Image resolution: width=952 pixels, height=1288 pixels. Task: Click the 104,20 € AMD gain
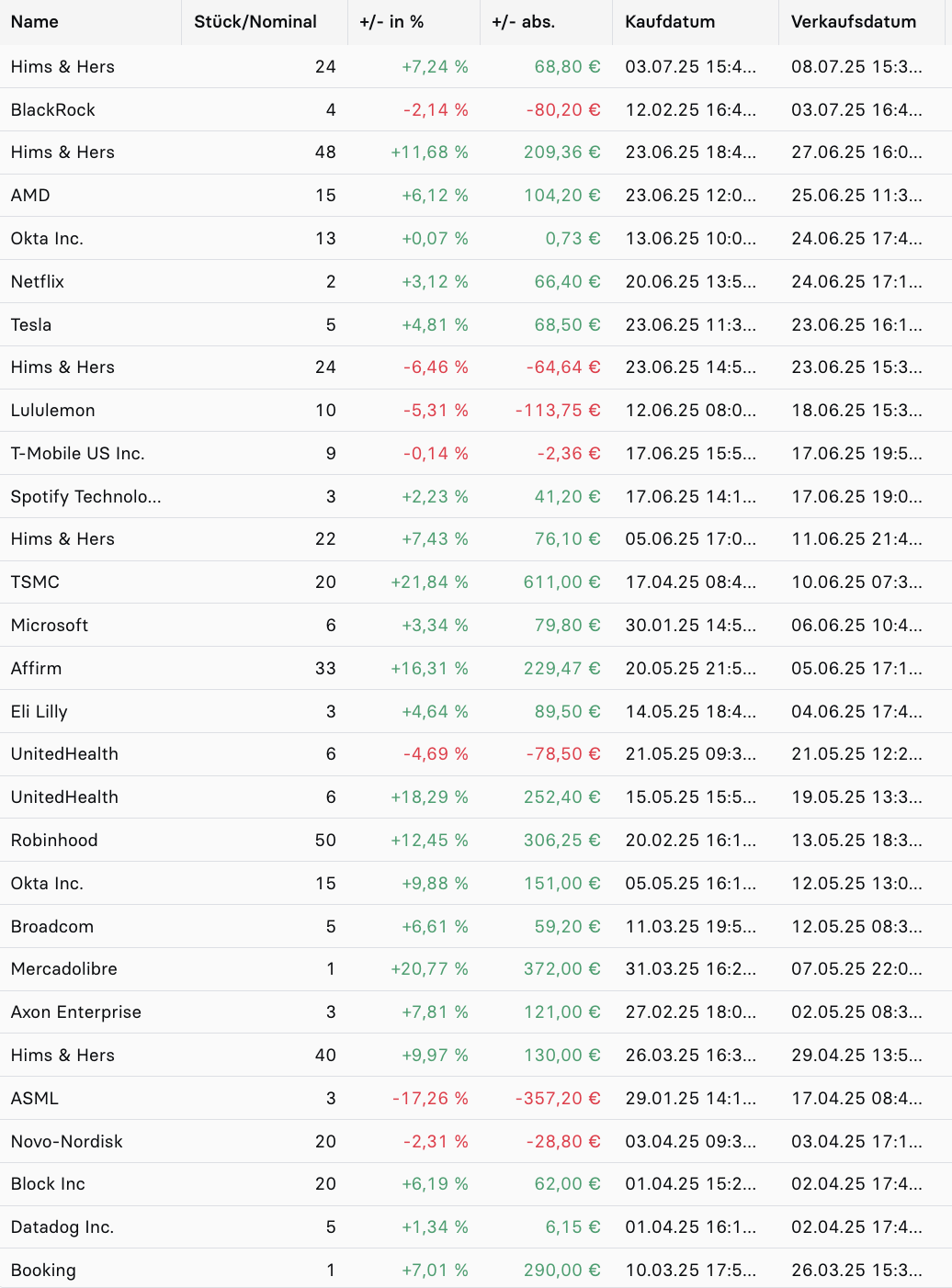pyautogui.click(x=562, y=196)
